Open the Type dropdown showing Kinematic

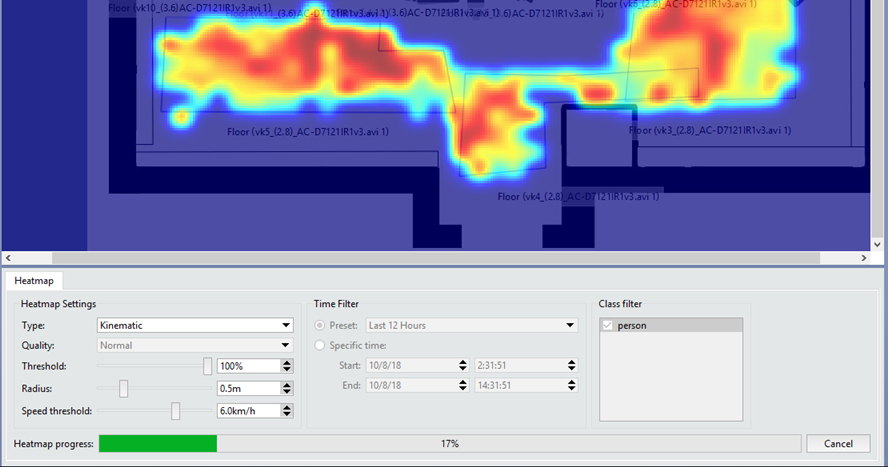[x=195, y=325]
